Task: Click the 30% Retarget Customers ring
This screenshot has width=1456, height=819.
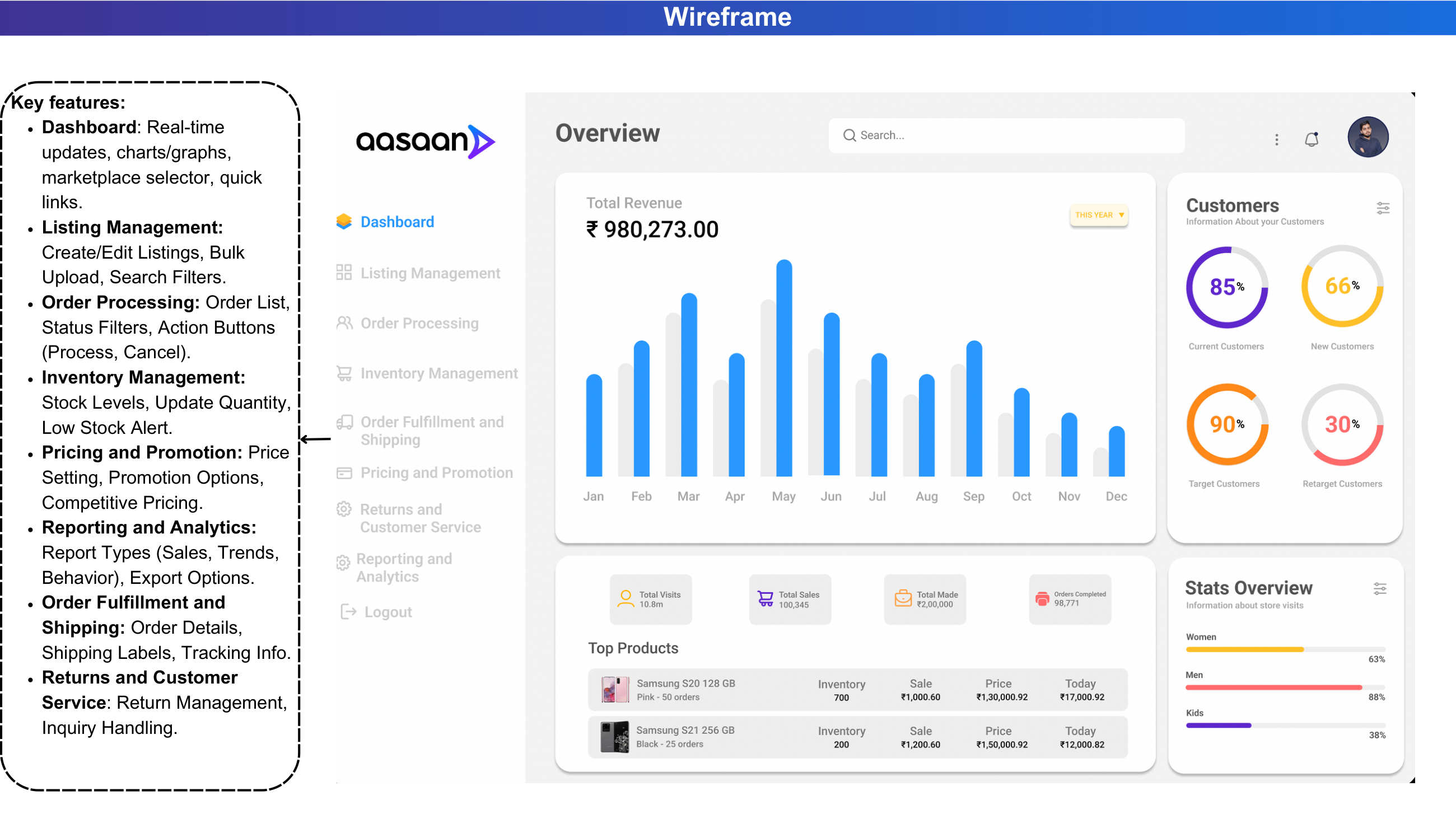Action: 1342,424
